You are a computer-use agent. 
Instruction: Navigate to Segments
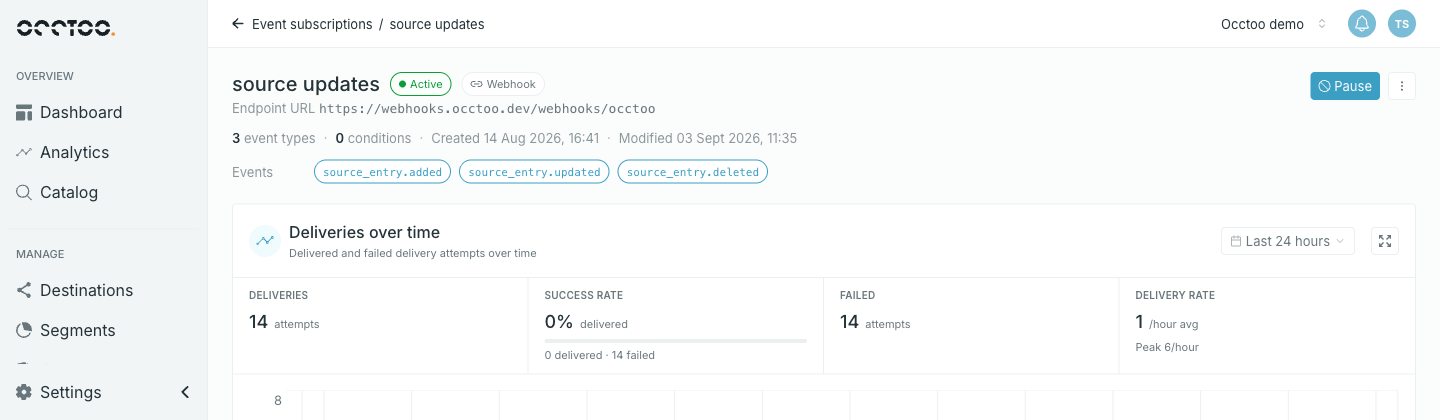pyautogui.click(x=66, y=330)
